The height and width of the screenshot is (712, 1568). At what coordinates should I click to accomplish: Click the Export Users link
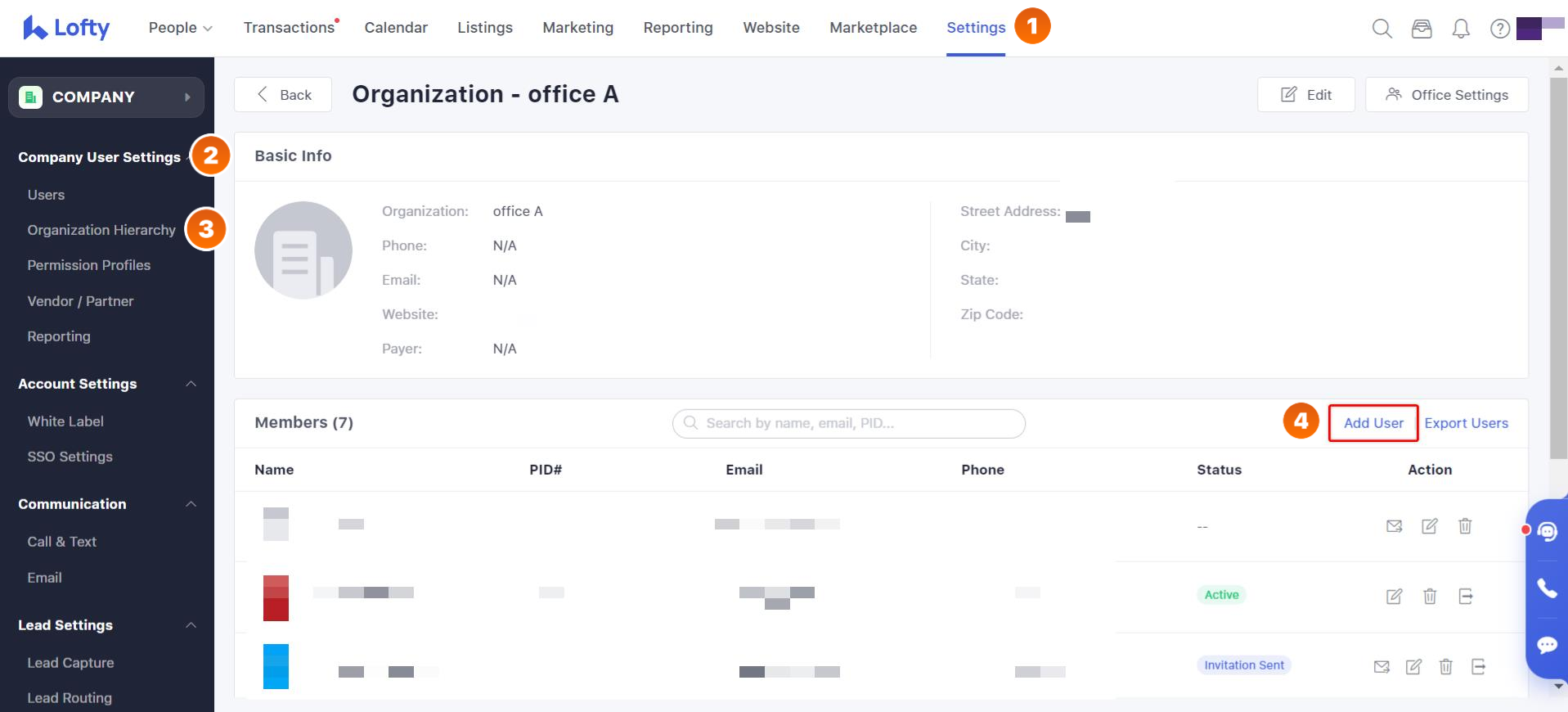1466,423
